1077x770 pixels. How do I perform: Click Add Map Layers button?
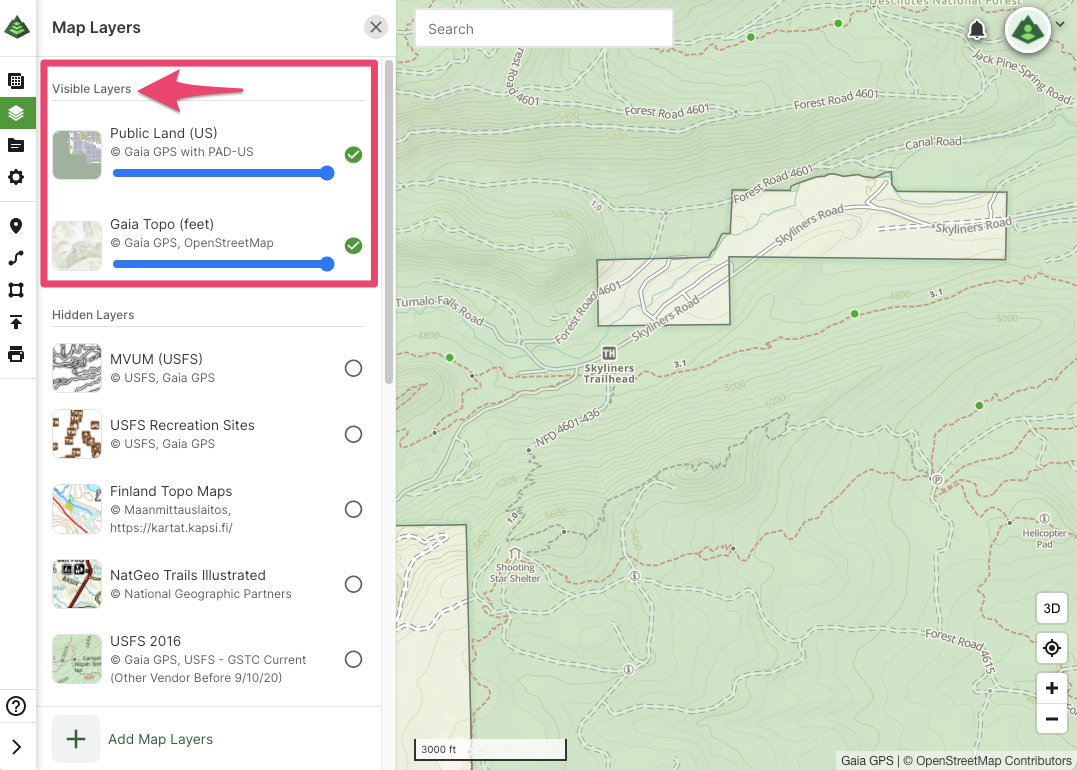[160, 739]
